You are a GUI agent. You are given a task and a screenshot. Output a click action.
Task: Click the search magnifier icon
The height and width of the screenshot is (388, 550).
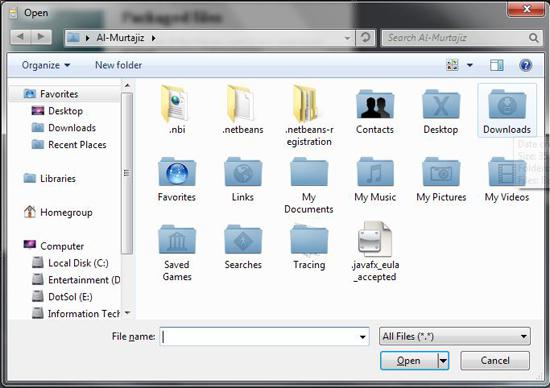tap(534, 38)
